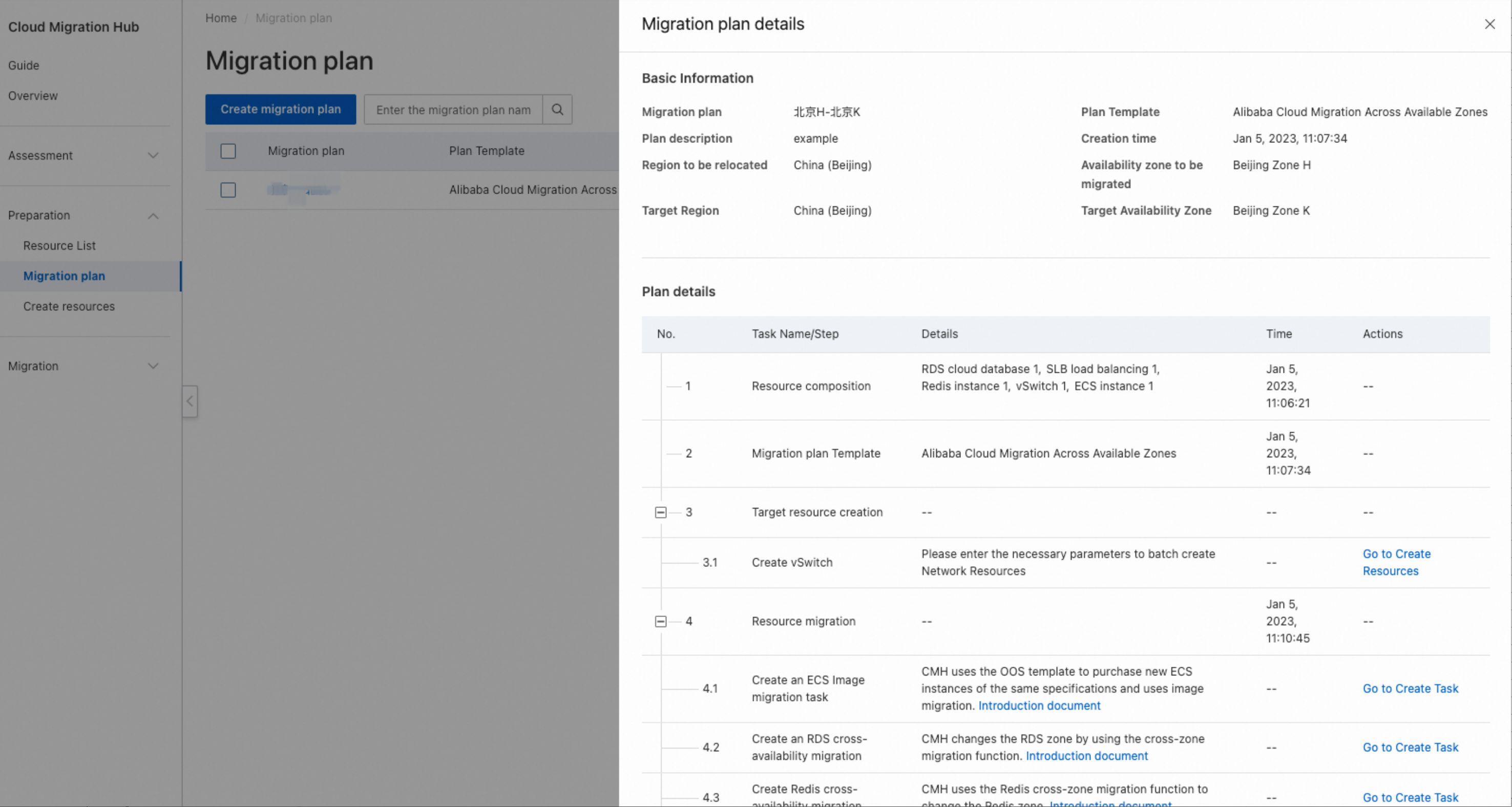Screen dimensions: 1512x807
Task: Close the Migration plan details panel
Action: point(1489,24)
